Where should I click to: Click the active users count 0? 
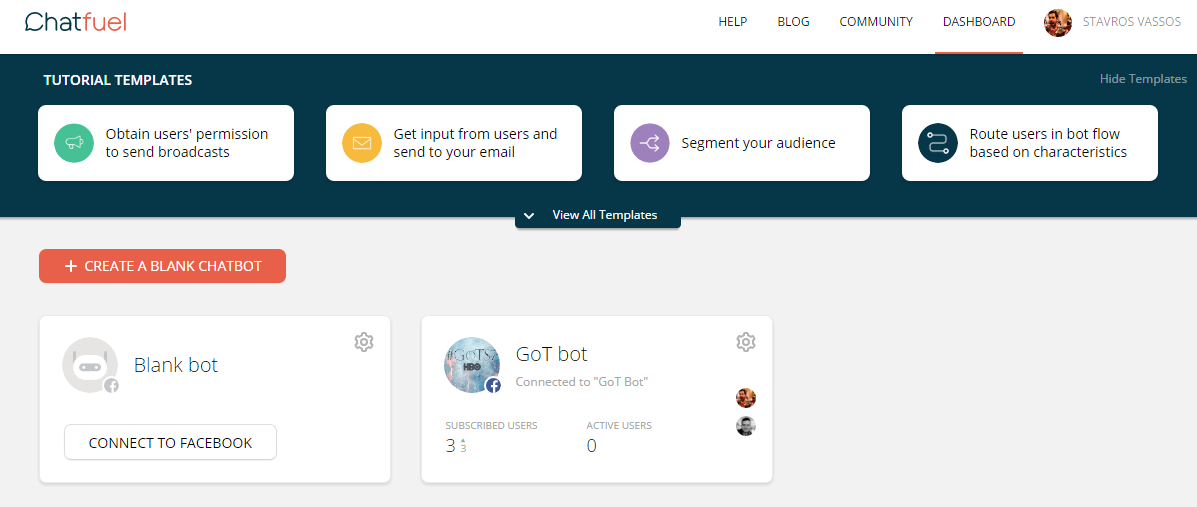tap(592, 446)
